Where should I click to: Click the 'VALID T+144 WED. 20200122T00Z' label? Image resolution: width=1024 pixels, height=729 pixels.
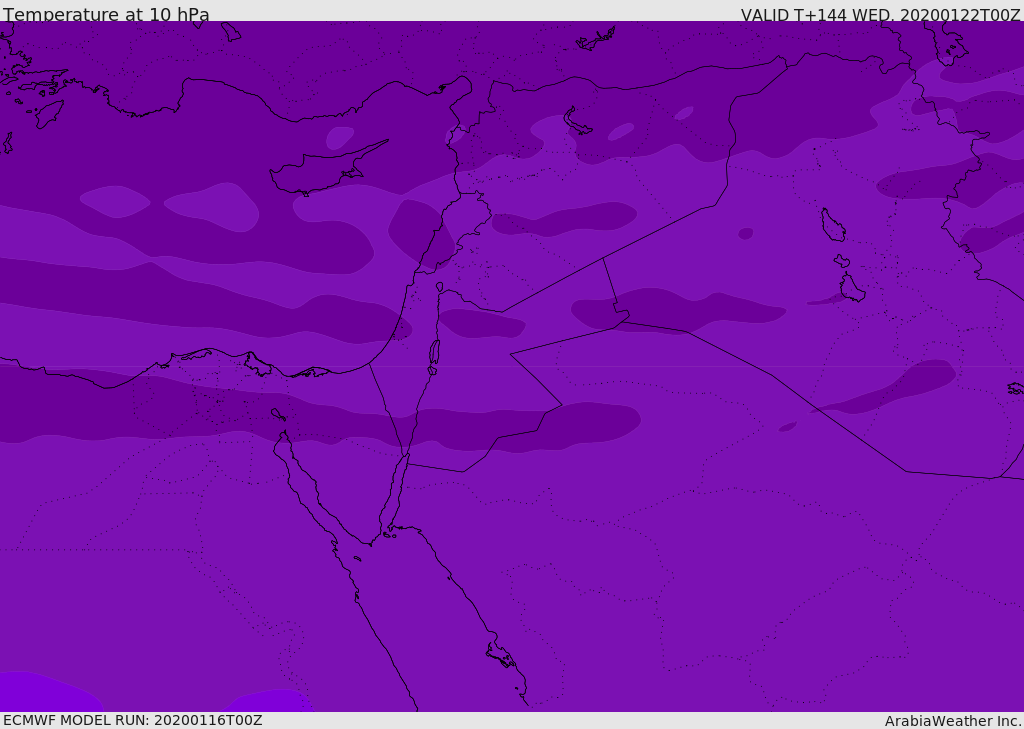tap(880, 14)
